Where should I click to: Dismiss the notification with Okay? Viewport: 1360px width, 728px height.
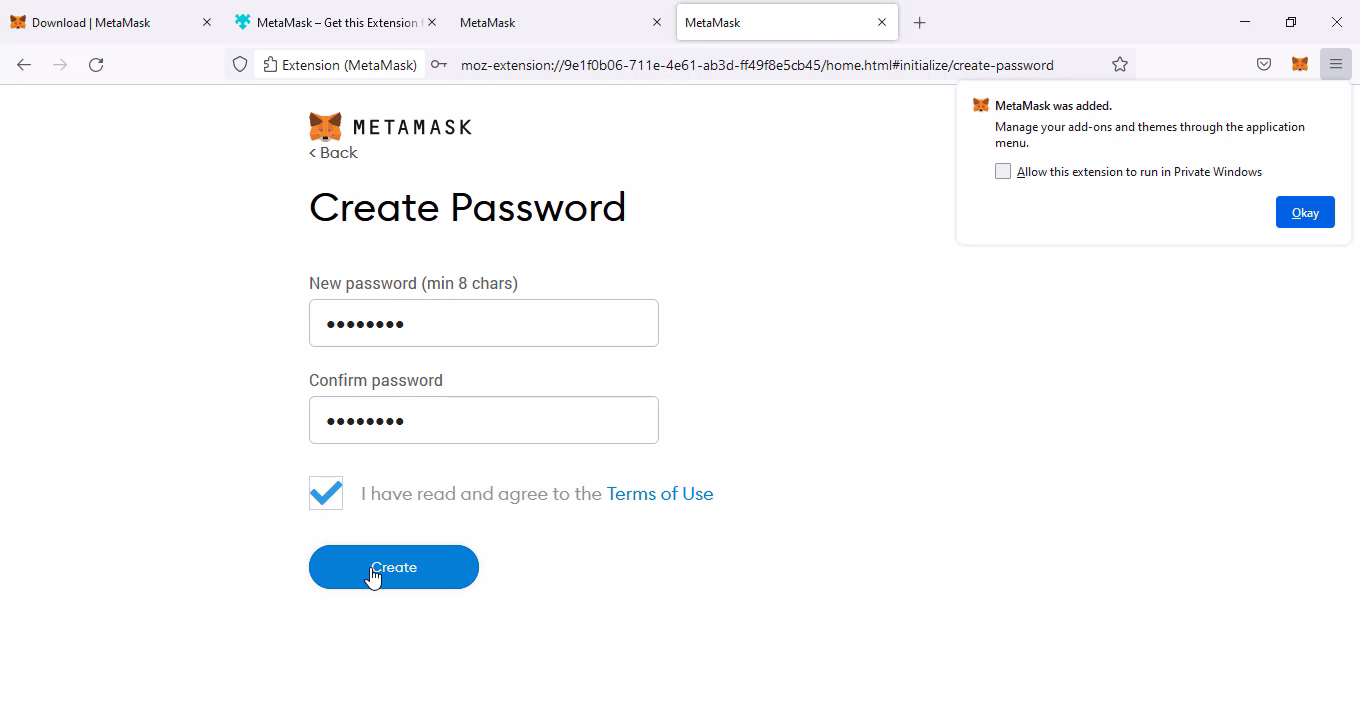1305,212
